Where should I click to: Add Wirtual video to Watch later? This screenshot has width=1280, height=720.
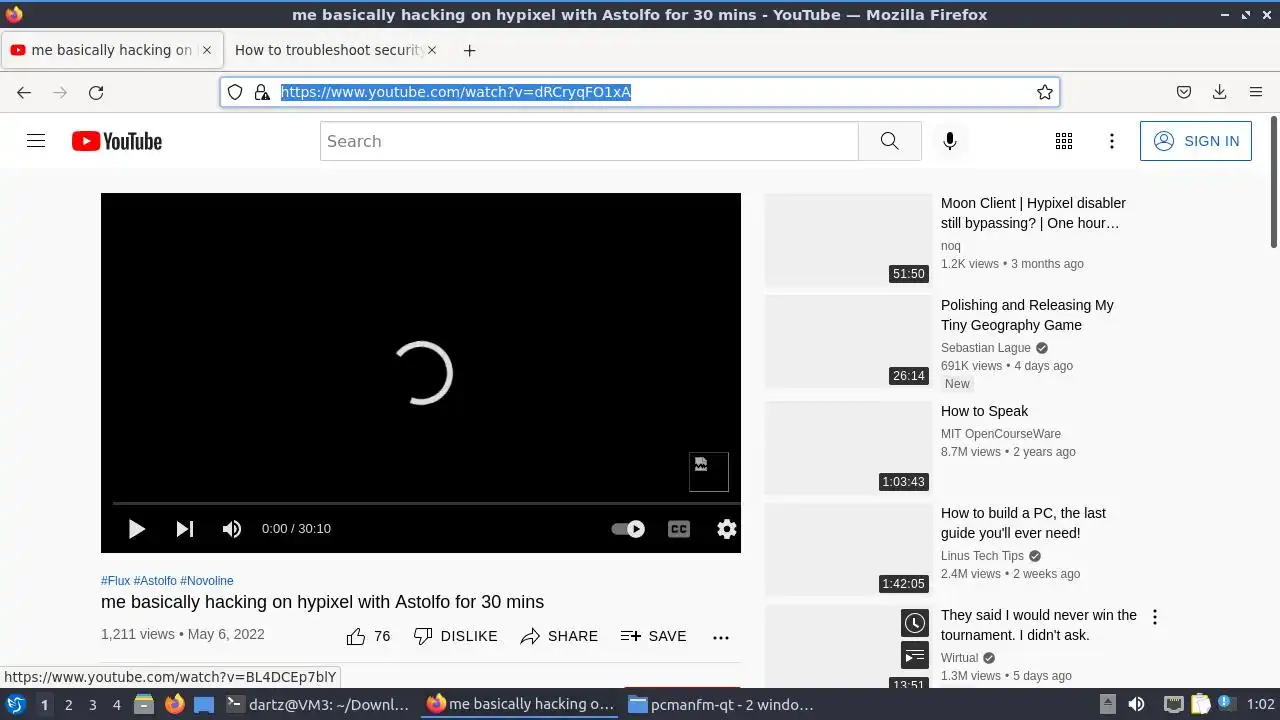tap(915, 624)
